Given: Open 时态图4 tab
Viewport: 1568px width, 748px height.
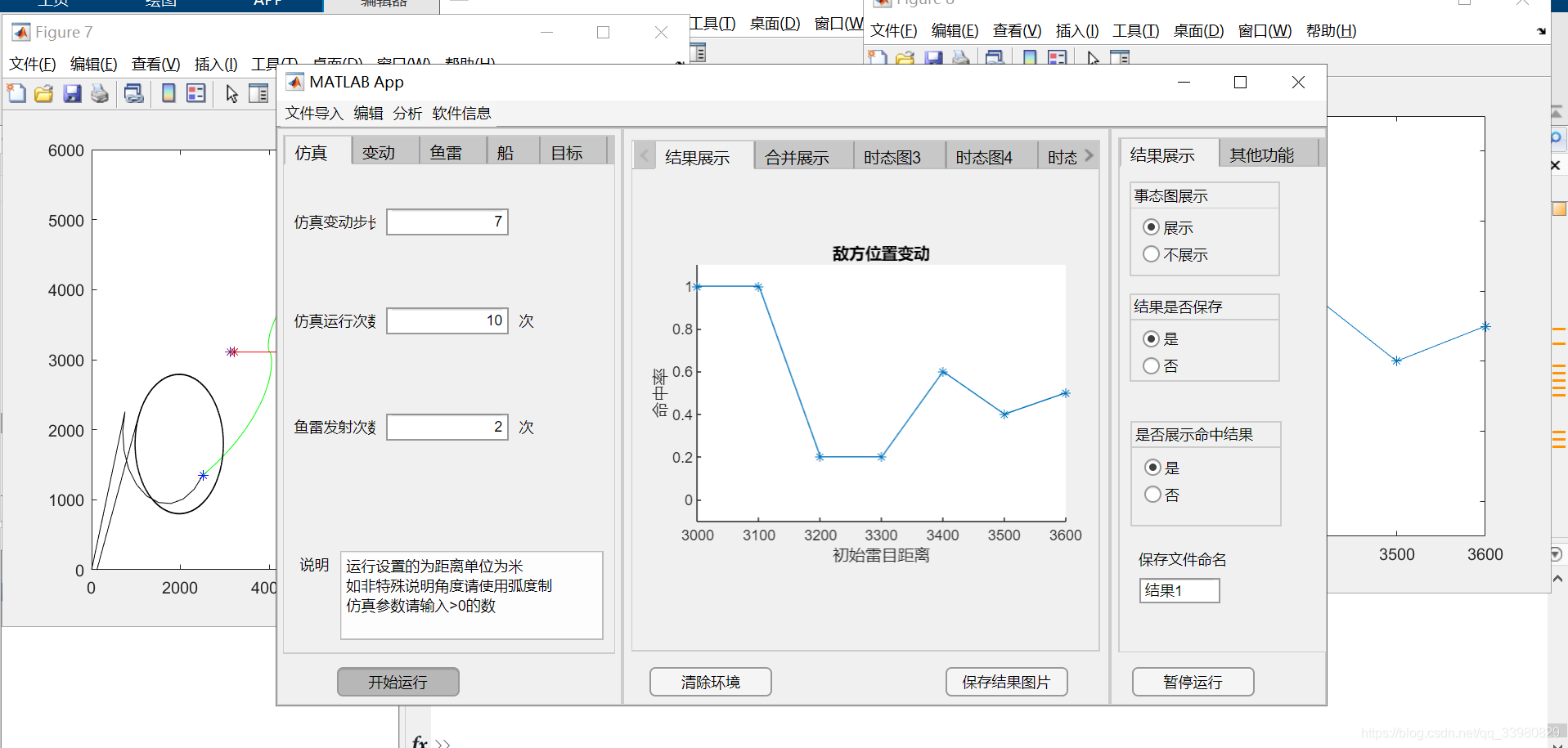Looking at the screenshot, I should (x=991, y=157).
